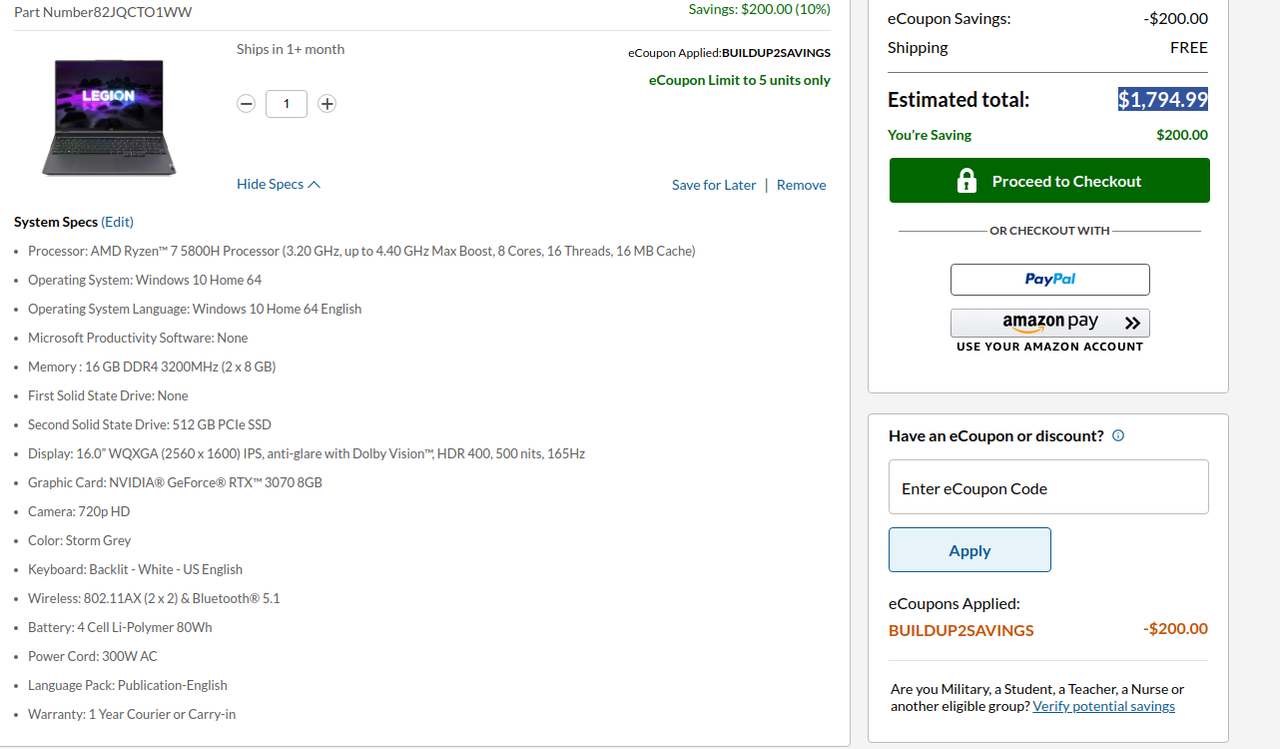Viewport: 1280px width, 749px height.
Task: Click eCoupon Limit to 5 units only text
Action: coord(740,80)
